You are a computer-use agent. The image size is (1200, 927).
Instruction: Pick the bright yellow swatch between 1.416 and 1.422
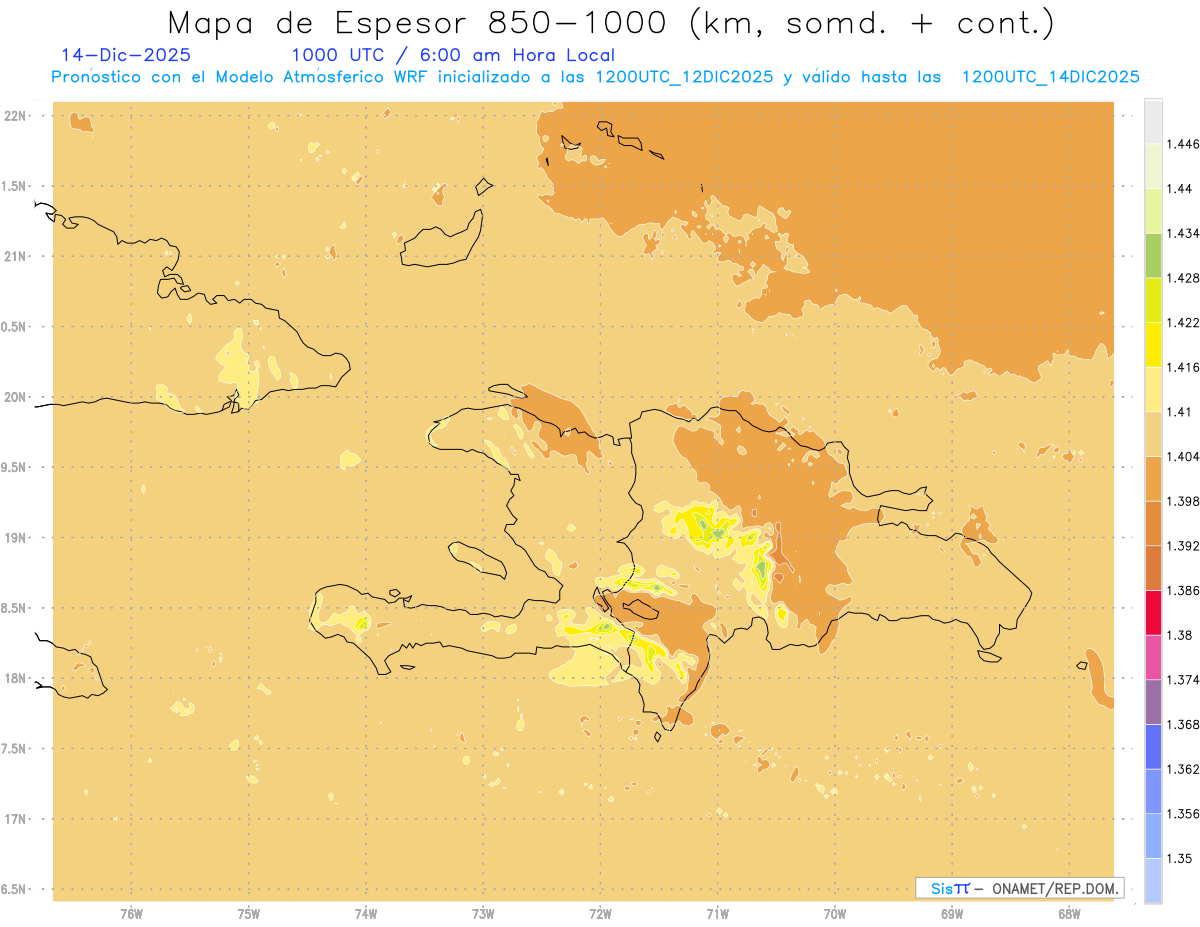(1153, 344)
